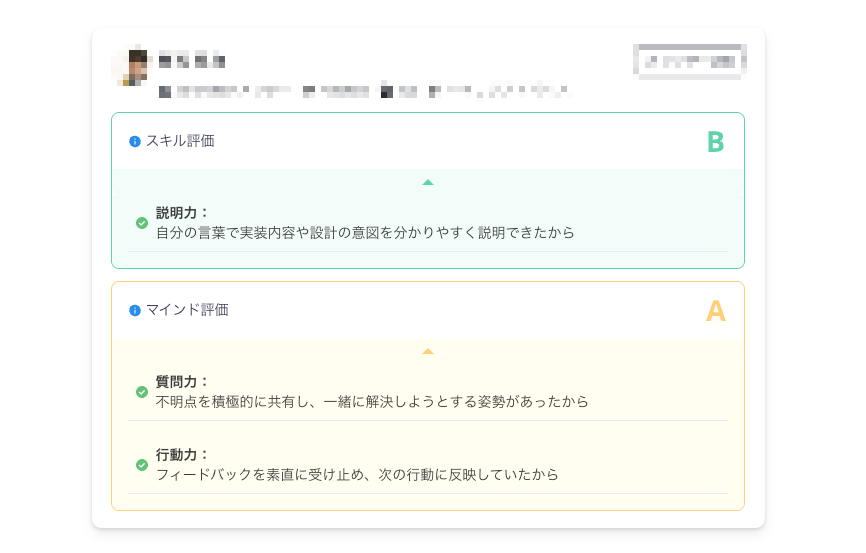Click info icon beside スキル評価
The image size is (866, 553).
pos(135,141)
